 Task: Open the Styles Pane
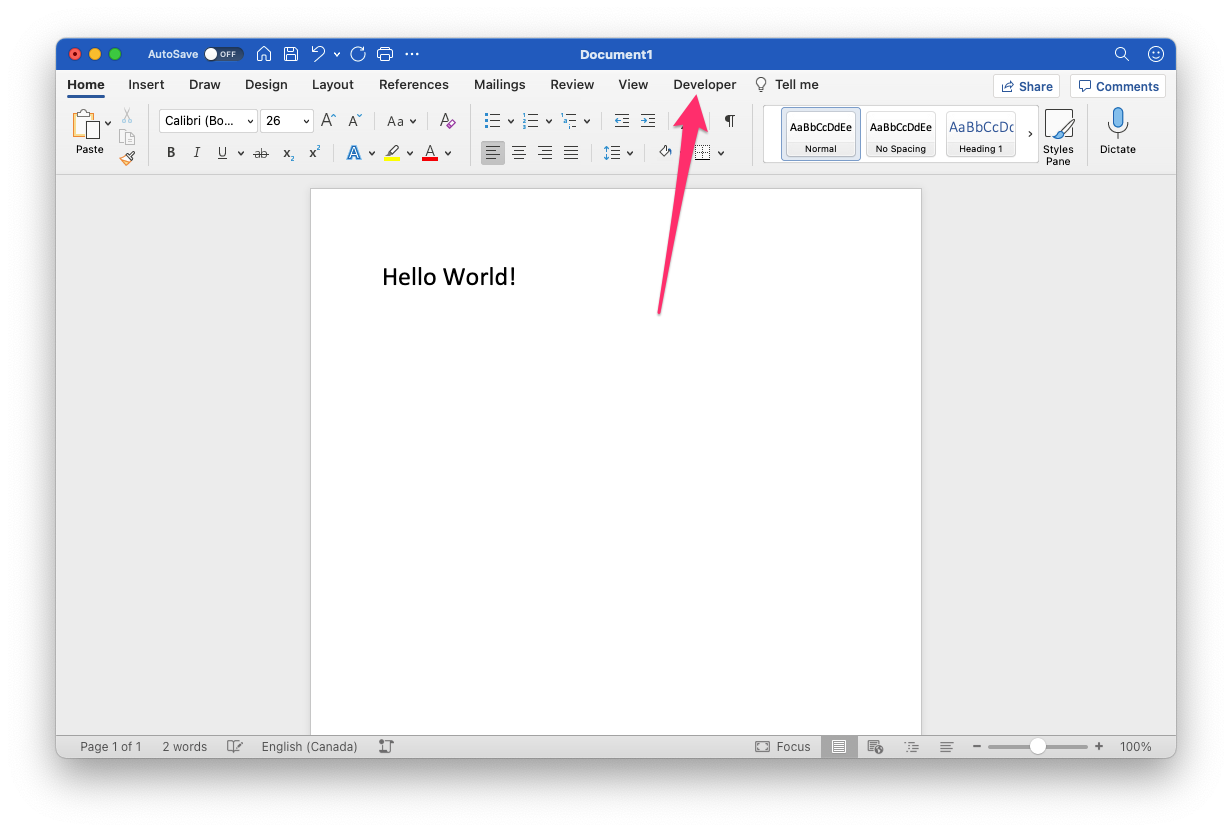click(1058, 136)
